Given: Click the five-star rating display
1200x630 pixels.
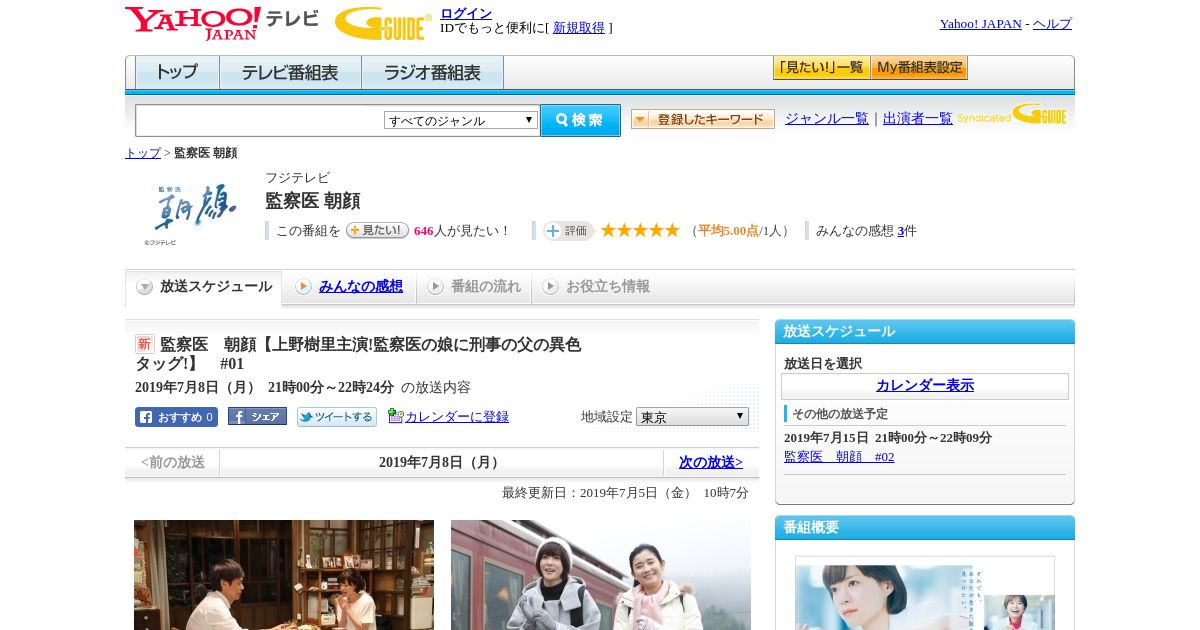Looking at the screenshot, I should click(640, 231).
